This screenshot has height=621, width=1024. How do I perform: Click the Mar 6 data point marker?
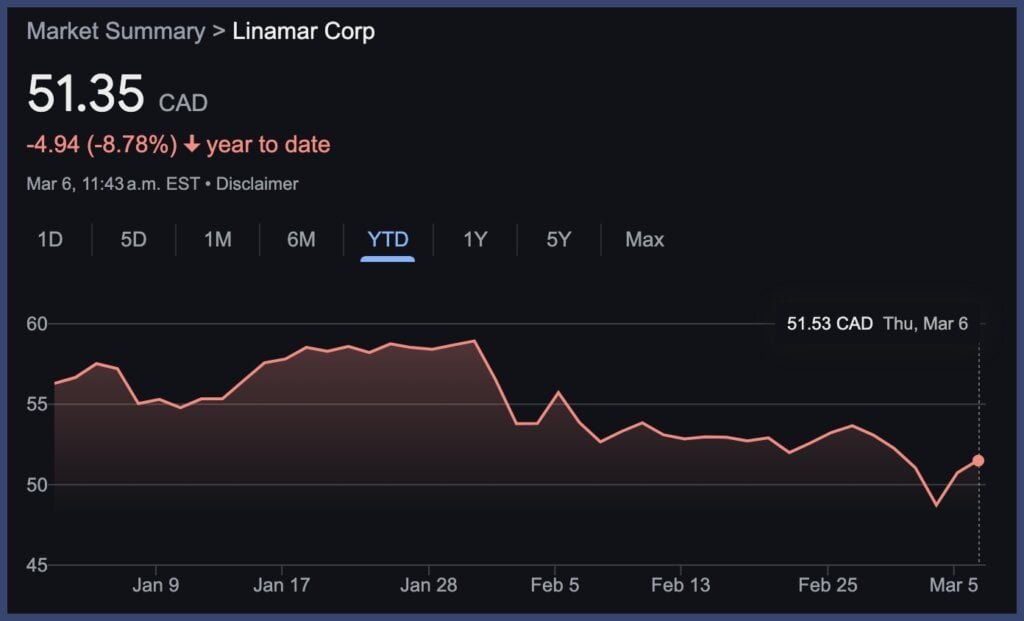(978, 460)
